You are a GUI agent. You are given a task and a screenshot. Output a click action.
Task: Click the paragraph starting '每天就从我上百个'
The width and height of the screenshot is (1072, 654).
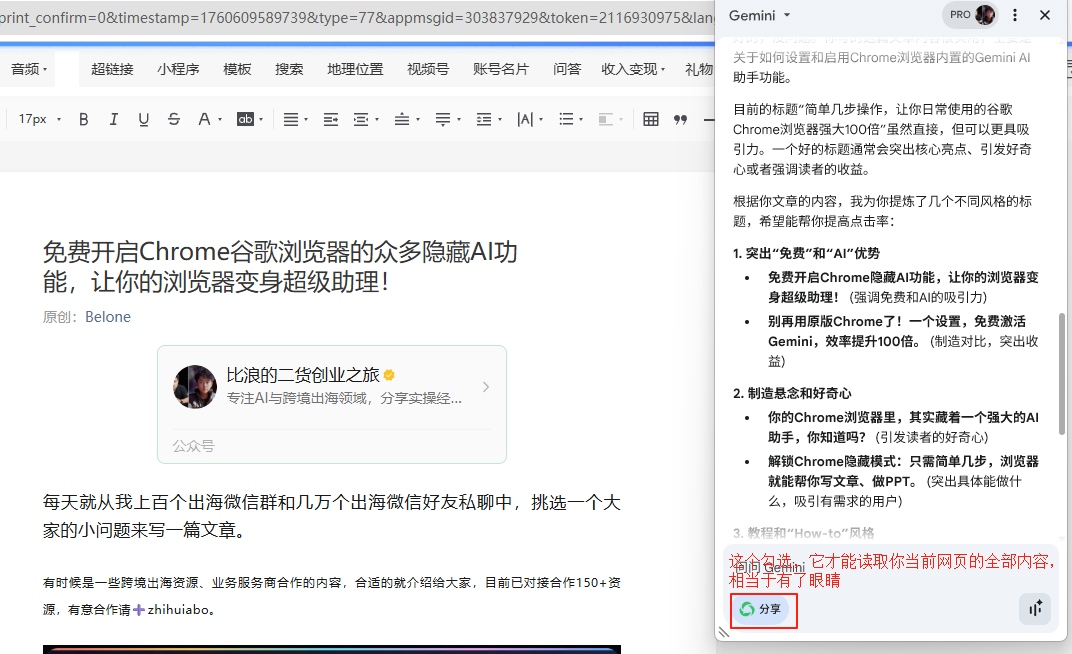(332, 516)
